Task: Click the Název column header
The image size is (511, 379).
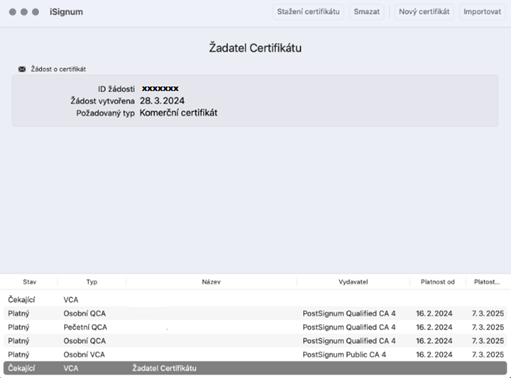Action: pos(211,282)
